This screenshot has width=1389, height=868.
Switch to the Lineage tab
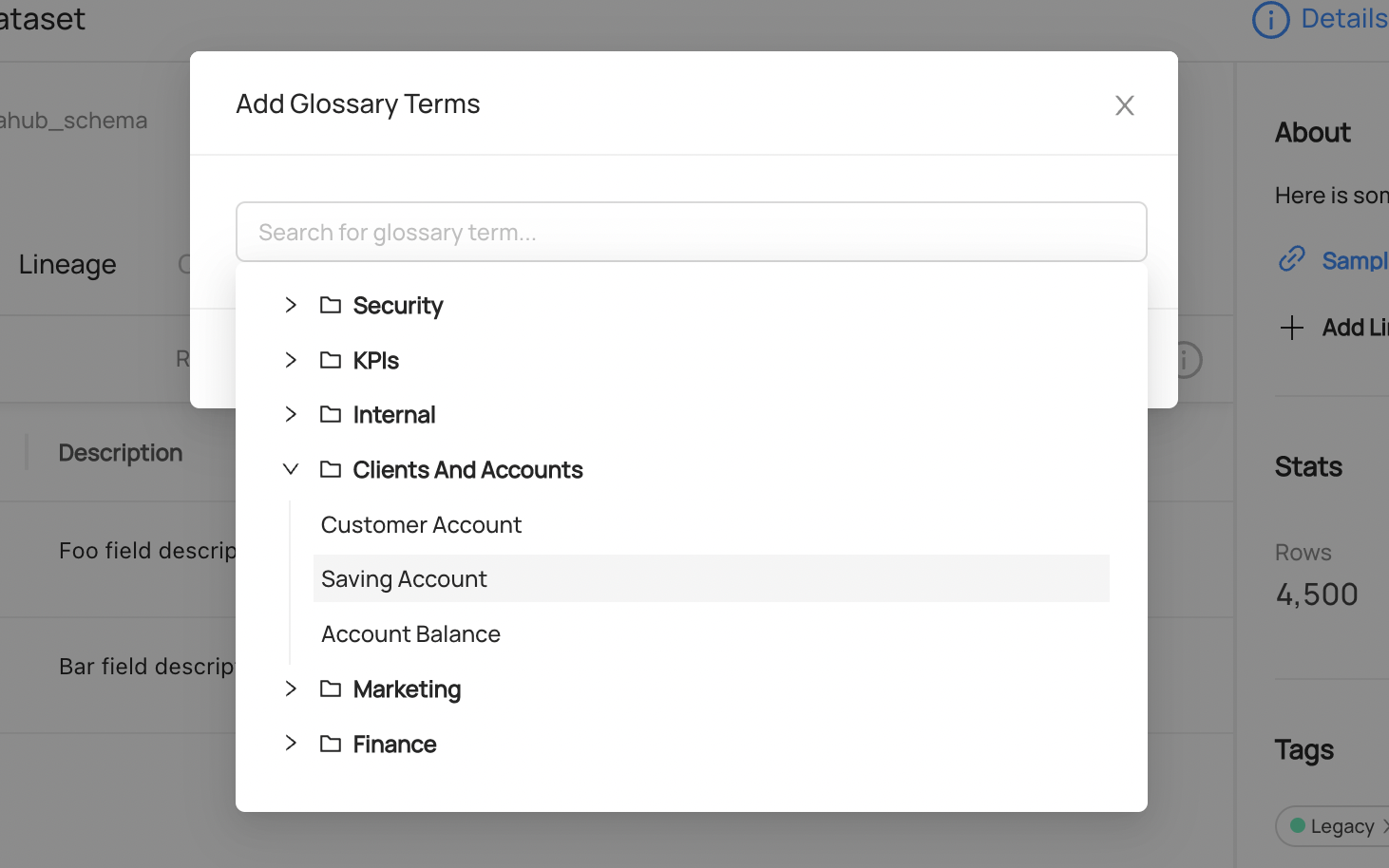coord(67,264)
